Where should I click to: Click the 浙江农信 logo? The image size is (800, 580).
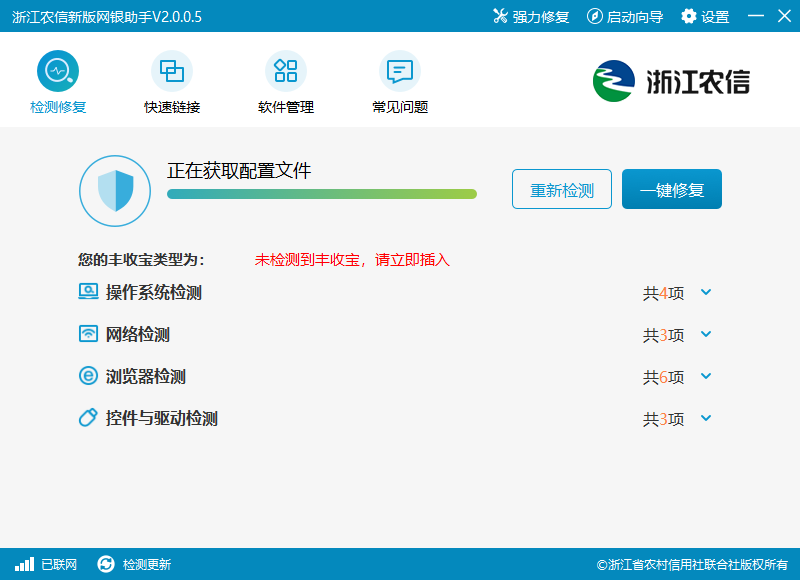671,81
